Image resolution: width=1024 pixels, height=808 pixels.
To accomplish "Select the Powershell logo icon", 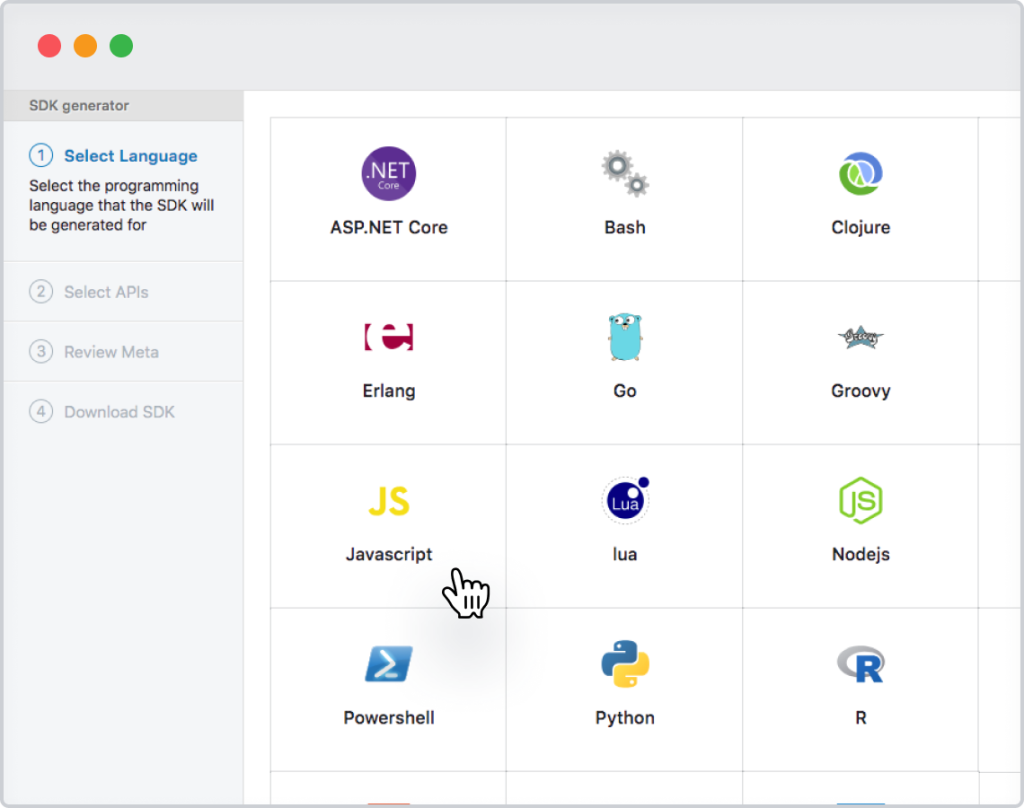I will (x=389, y=664).
